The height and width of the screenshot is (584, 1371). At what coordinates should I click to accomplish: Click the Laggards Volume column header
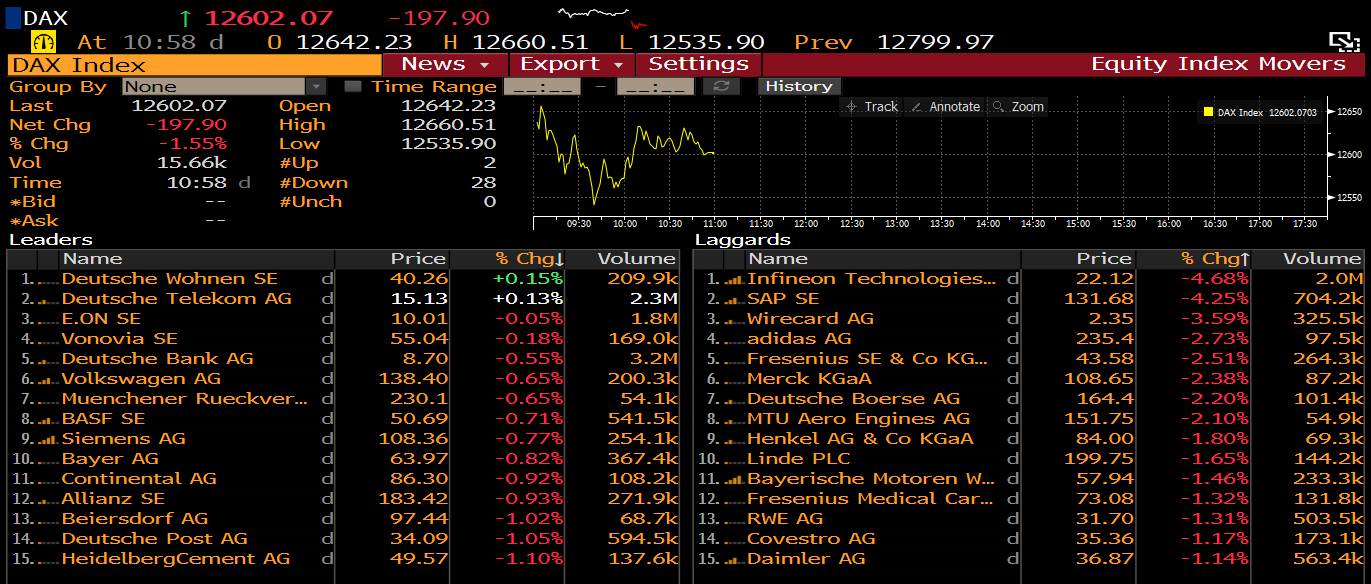coord(1308,259)
